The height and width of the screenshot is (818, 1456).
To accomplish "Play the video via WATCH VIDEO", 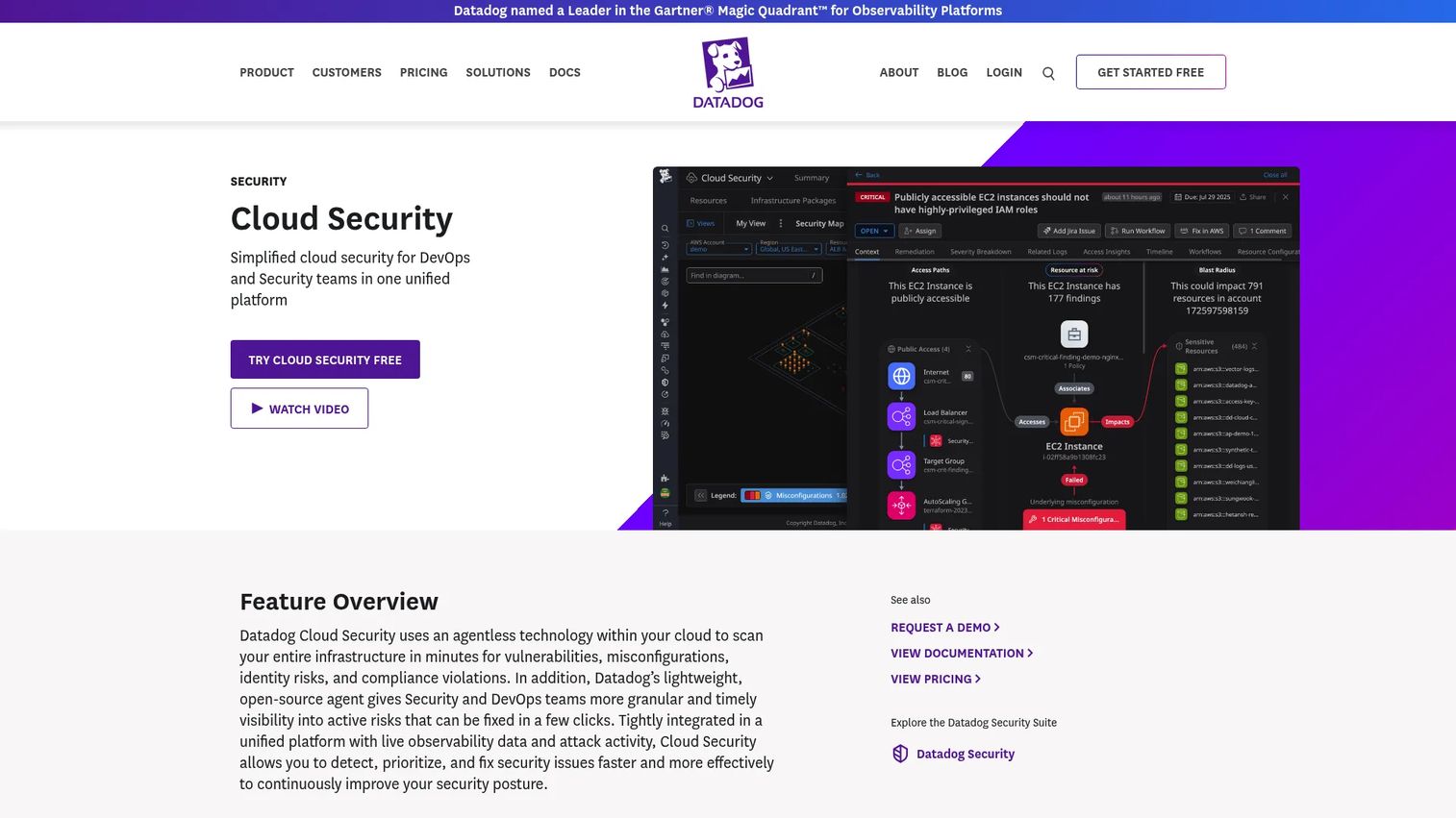I will [x=299, y=409].
